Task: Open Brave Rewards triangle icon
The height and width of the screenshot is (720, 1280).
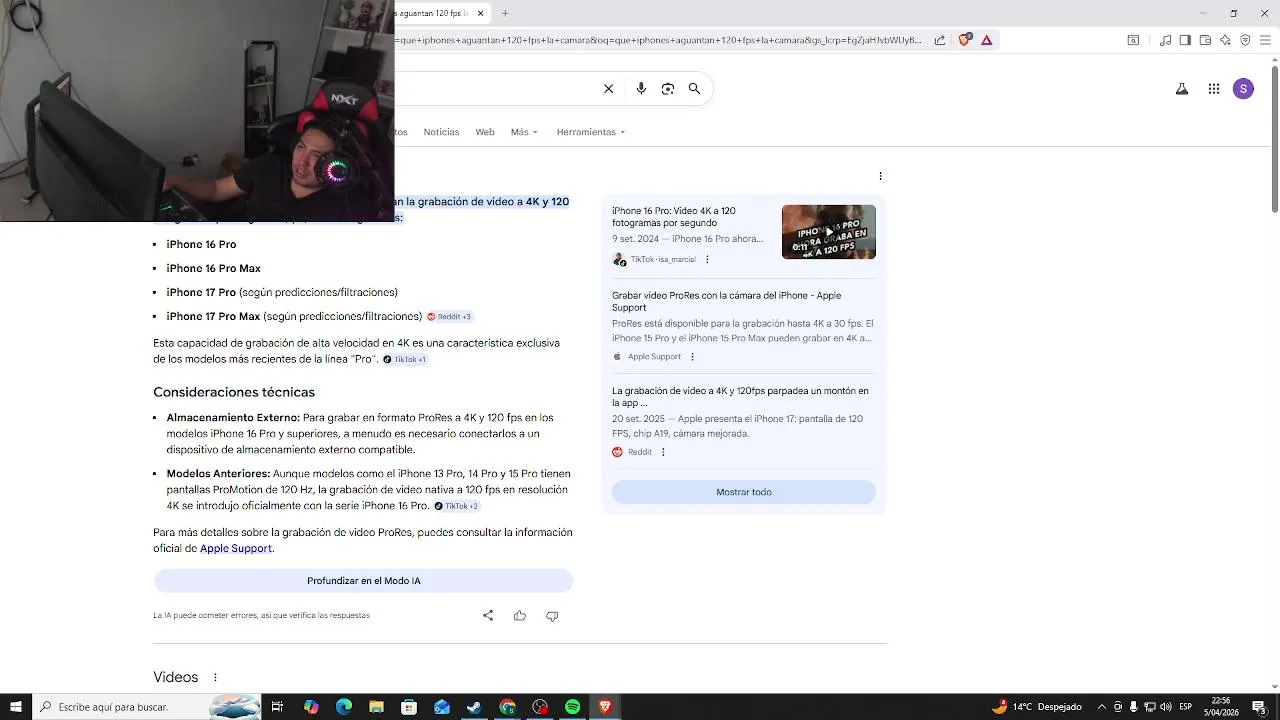Action: click(987, 40)
